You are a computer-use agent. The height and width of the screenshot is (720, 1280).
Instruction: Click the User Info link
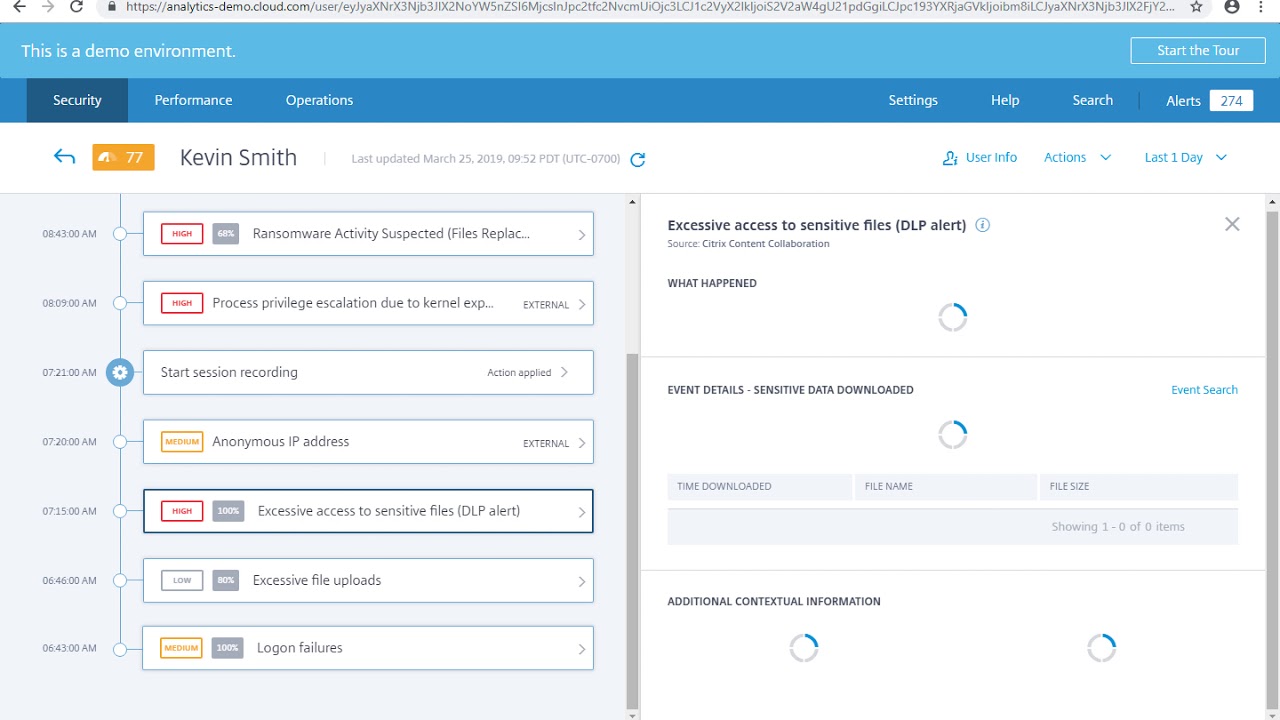pos(991,158)
